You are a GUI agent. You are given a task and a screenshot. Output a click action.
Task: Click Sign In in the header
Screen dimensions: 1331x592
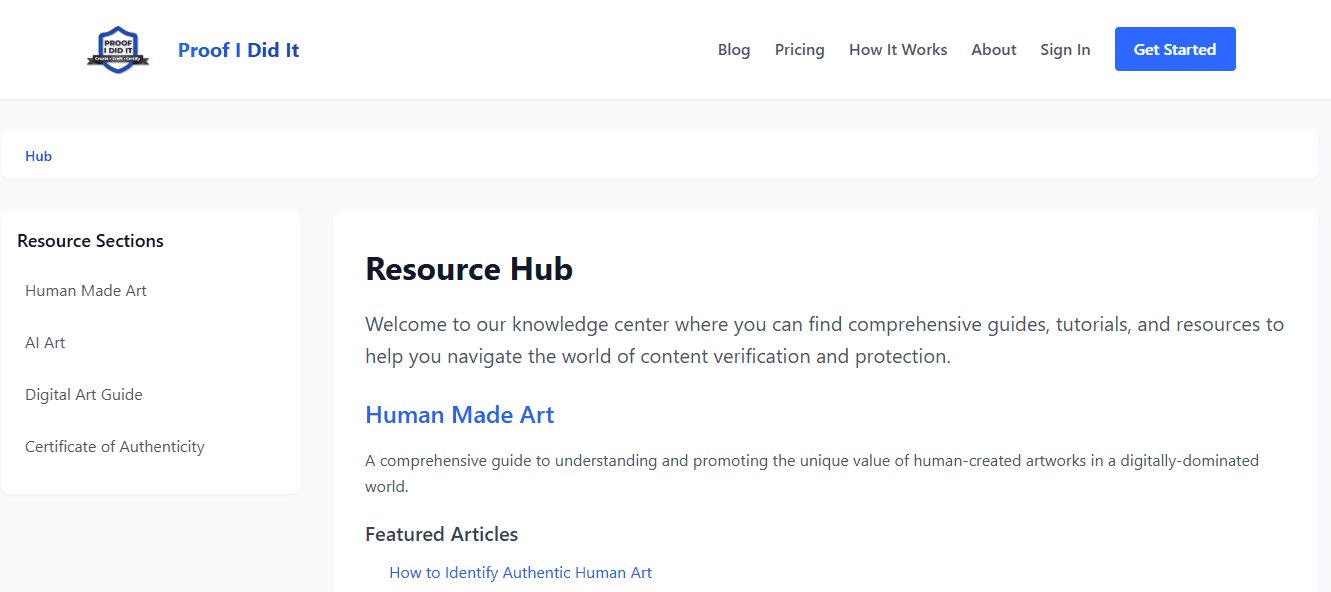pos(1064,50)
